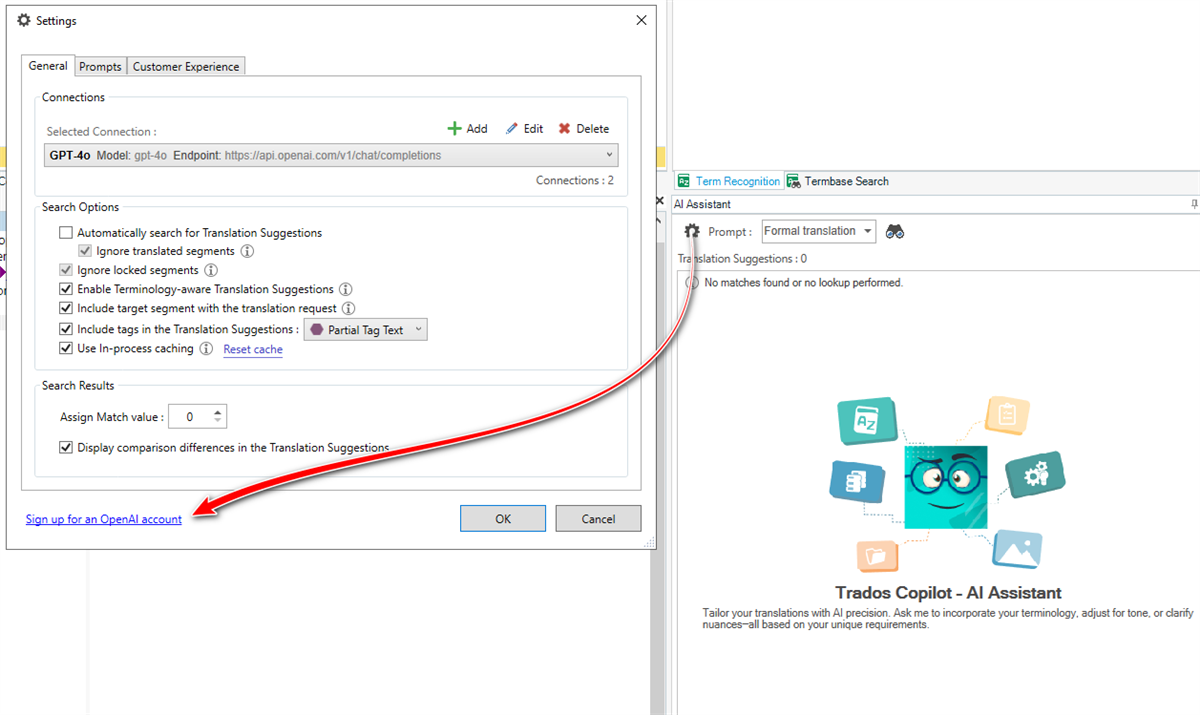Click the binoculars search icon
This screenshot has height=715, width=1200.
tap(895, 231)
